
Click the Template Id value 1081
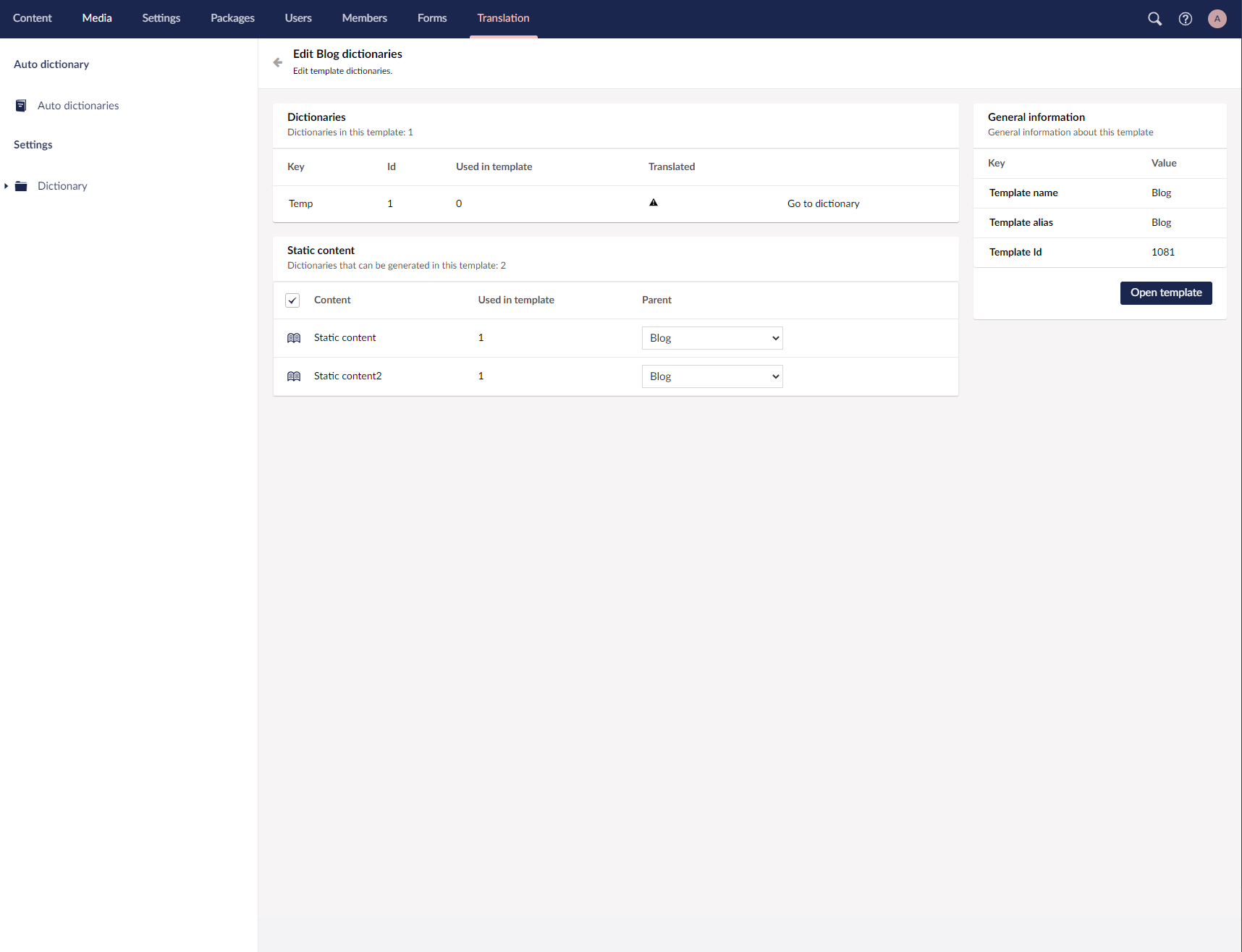[1163, 252]
